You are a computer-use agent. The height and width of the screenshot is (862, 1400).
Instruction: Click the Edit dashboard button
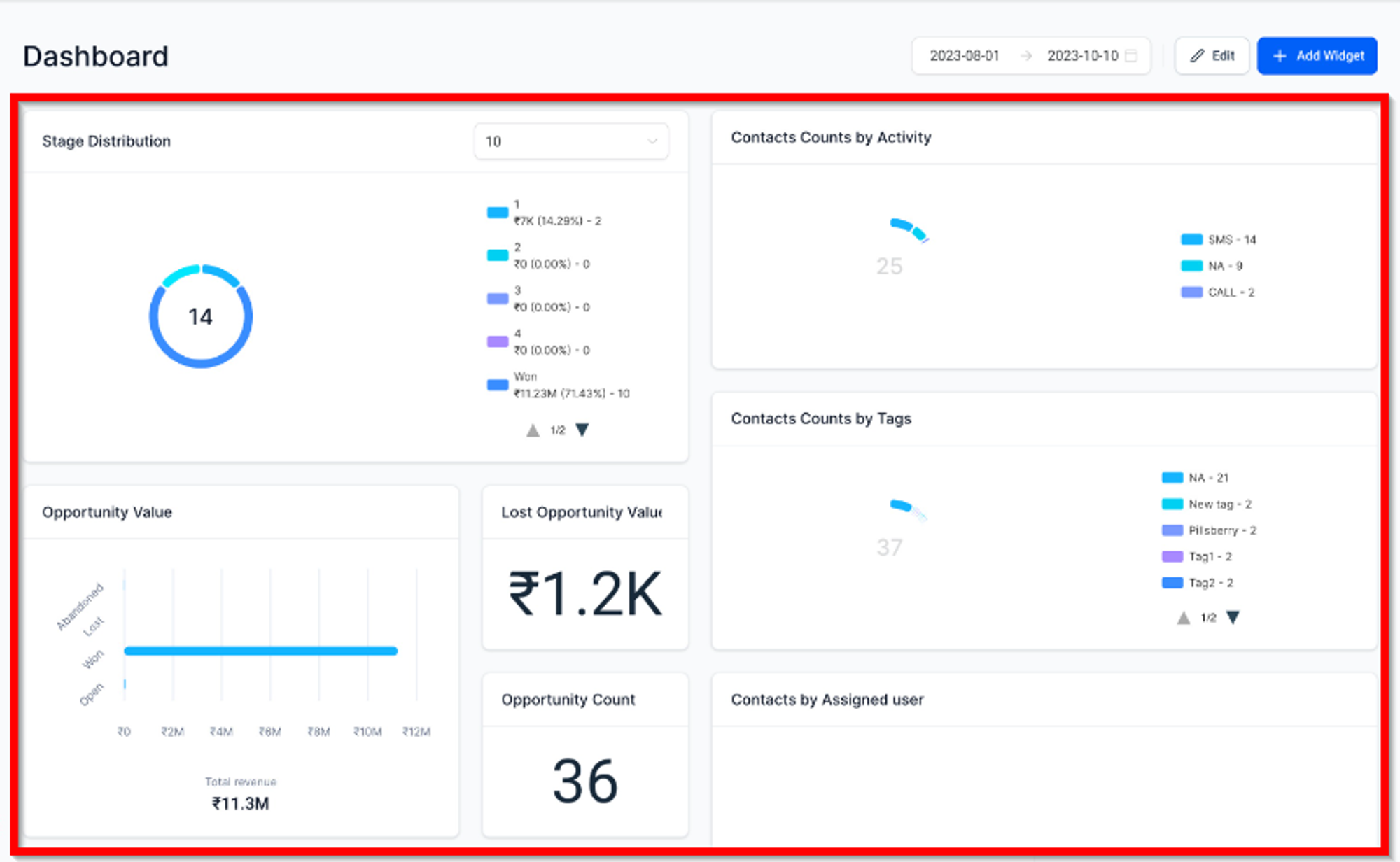click(x=1212, y=56)
